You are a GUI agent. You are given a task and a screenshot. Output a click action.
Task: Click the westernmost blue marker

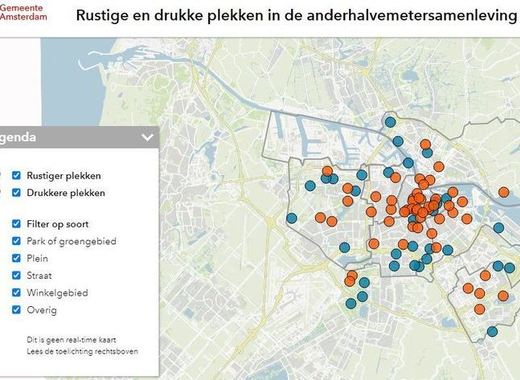pos(292,218)
